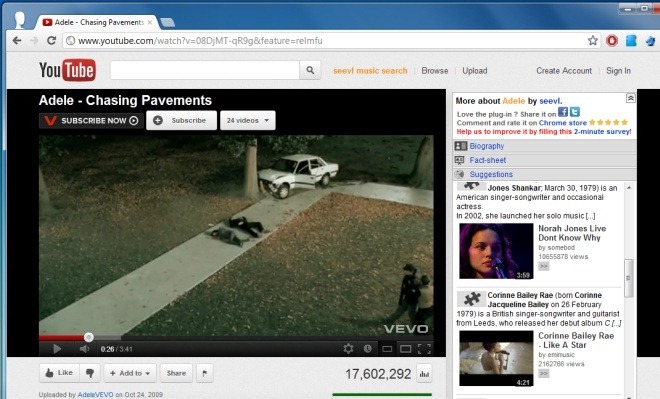Flag the video with the flag icon
The image size is (660, 399).
pyautogui.click(x=205, y=373)
